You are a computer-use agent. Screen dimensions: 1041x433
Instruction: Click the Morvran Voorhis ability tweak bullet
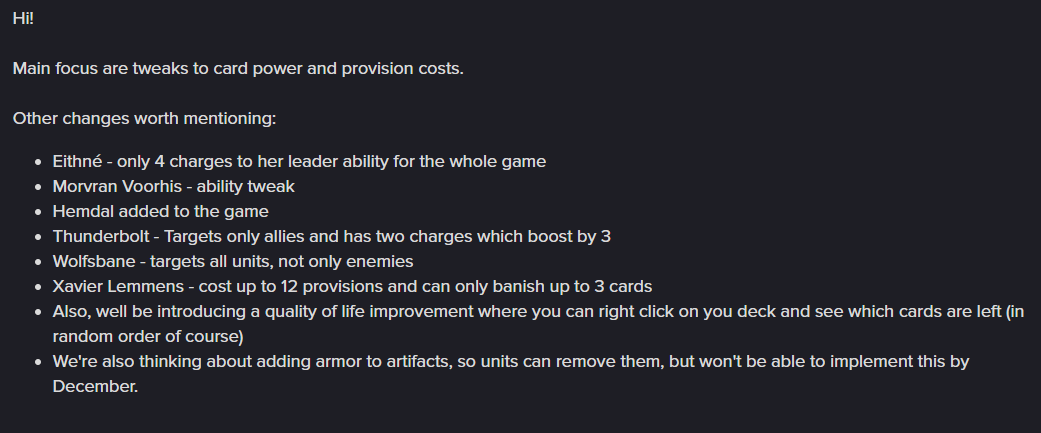pos(173,187)
